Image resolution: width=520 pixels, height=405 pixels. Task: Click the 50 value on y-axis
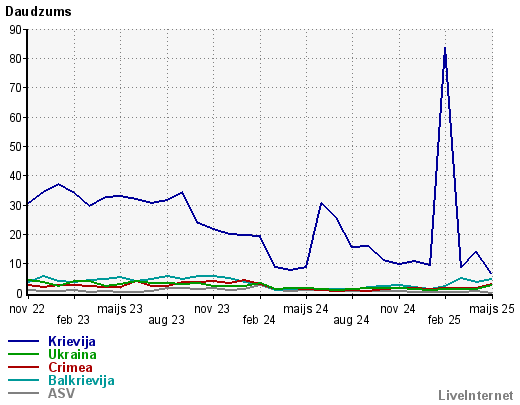(x=15, y=147)
